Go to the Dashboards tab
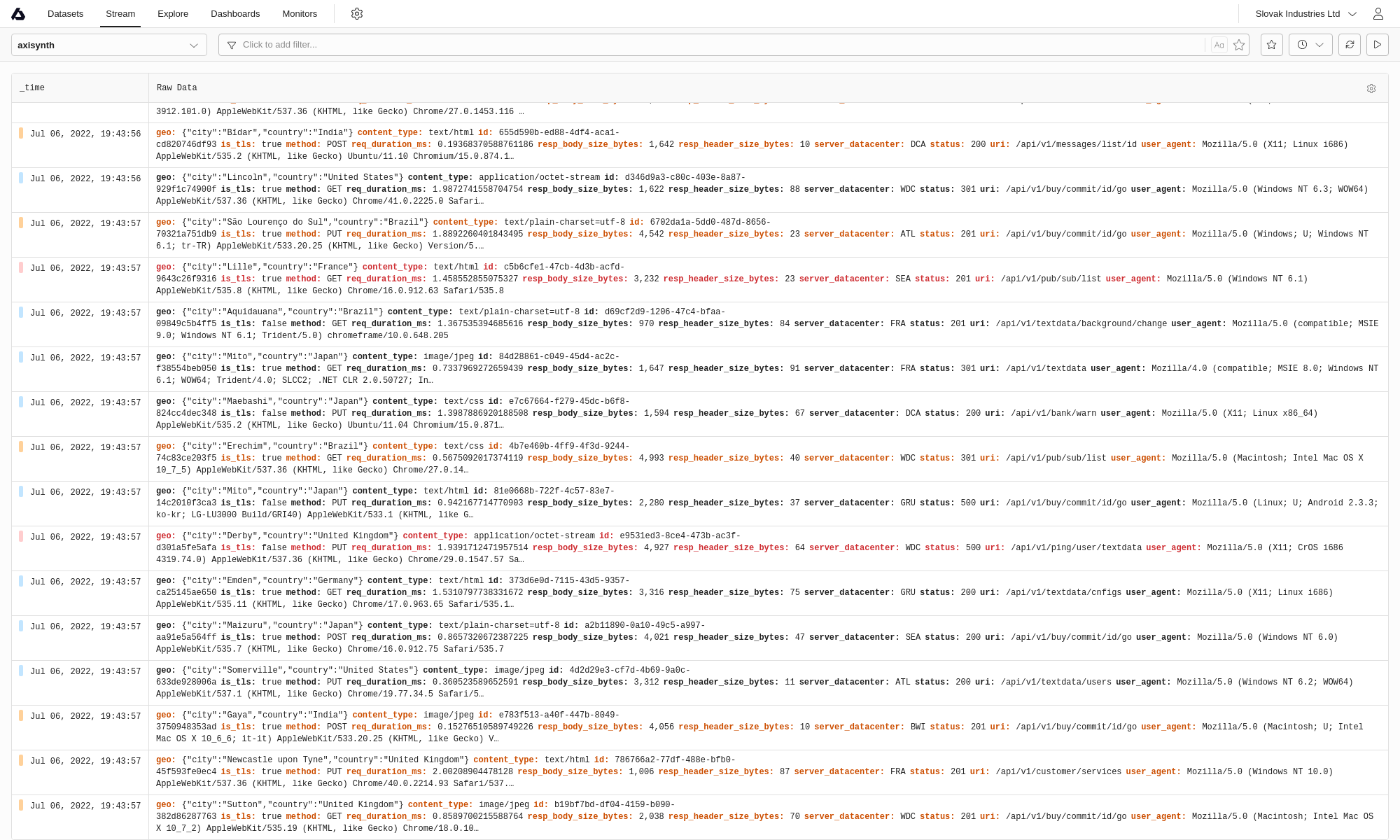This screenshot has width=1400, height=840. click(235, 14)
